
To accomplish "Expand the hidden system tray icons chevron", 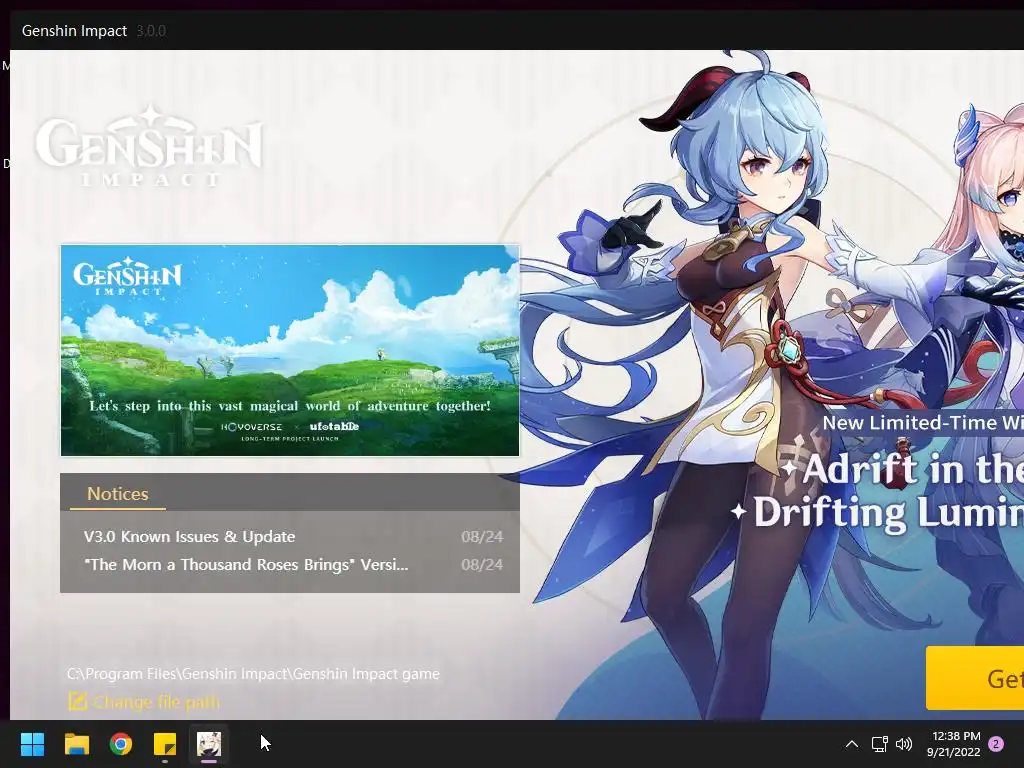I will coord(852,743).
